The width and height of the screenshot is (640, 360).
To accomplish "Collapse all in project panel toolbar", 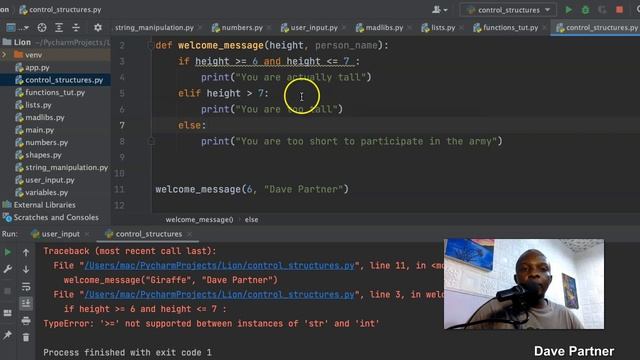I will tap(76, 28).
